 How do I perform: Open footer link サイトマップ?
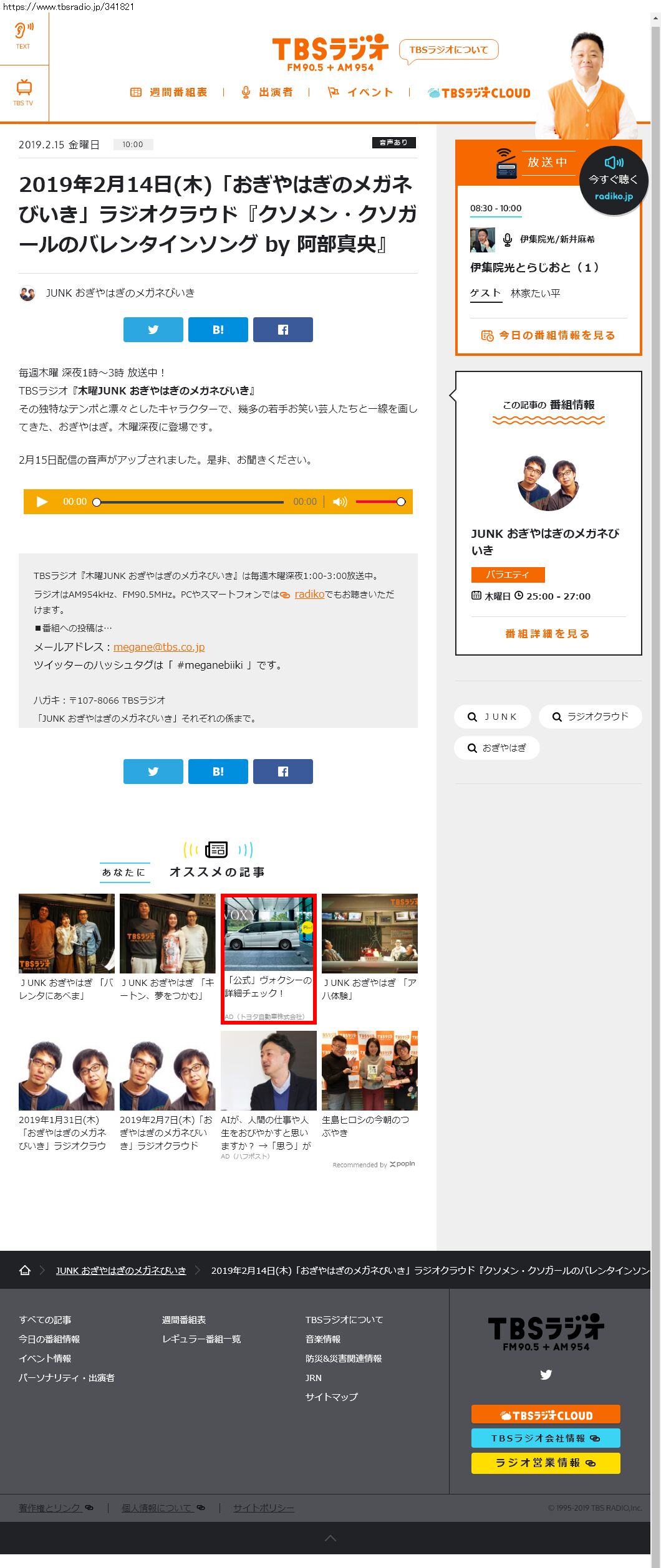332,1397
